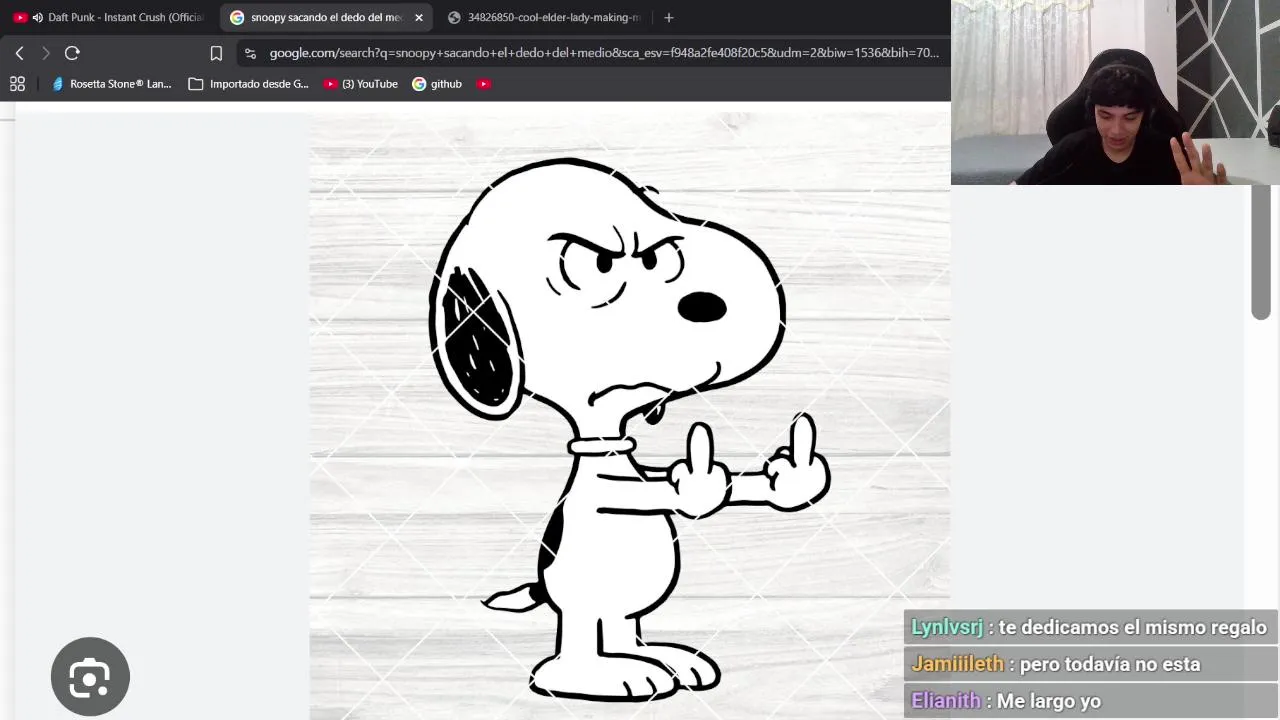Open the site information icon in address bar
Viewport: 1280px width, 720px height.
(x=250, y=53)
